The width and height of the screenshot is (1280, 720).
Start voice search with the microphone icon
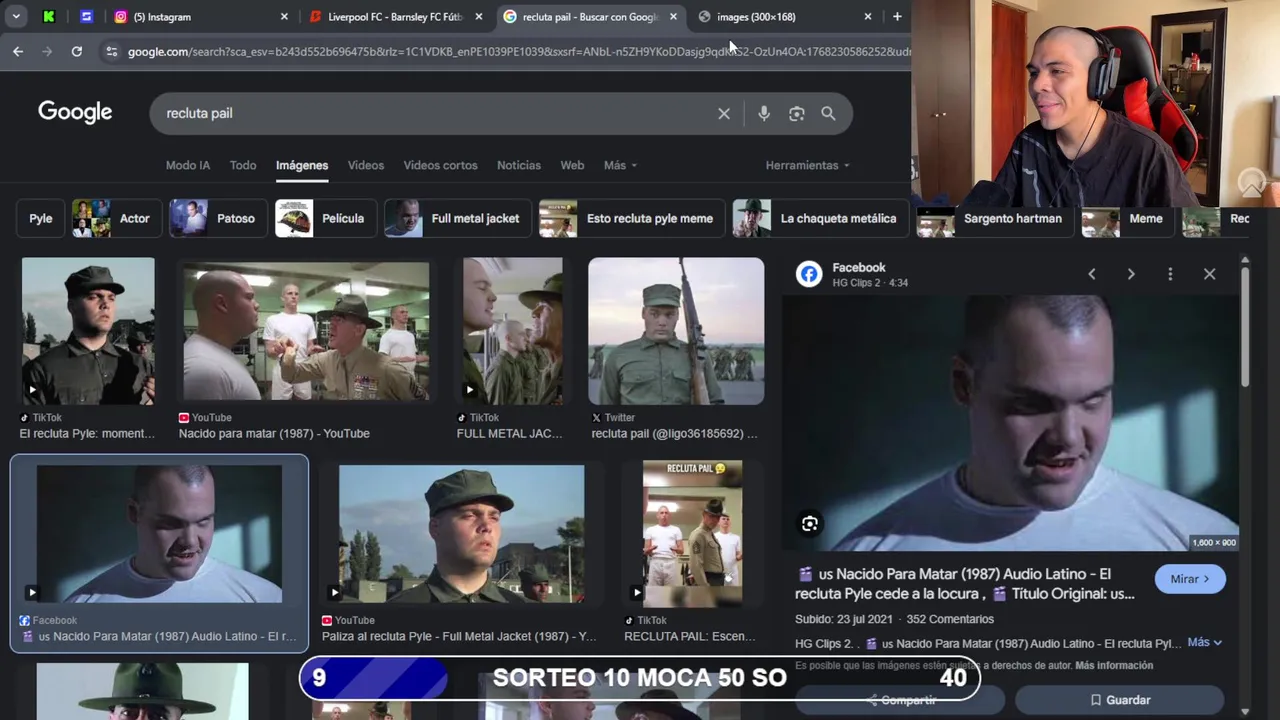(x=764, y=114)
